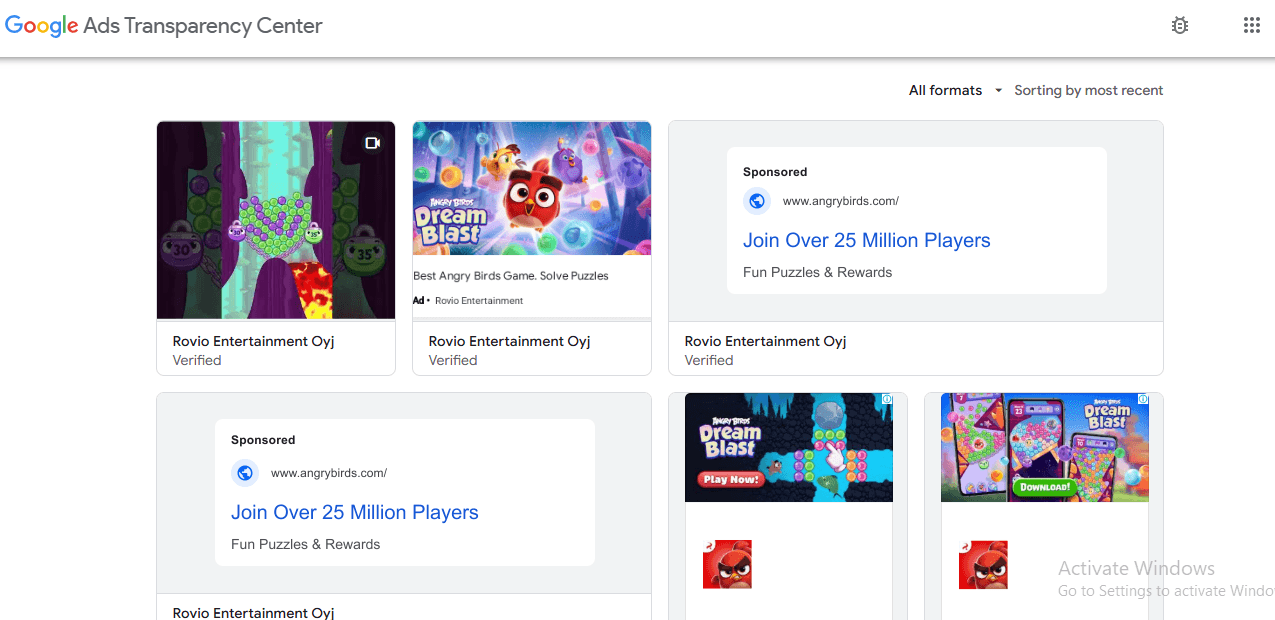
Task: Click the Play Now button in the Dream Blast banner
Action: (731, 479)
